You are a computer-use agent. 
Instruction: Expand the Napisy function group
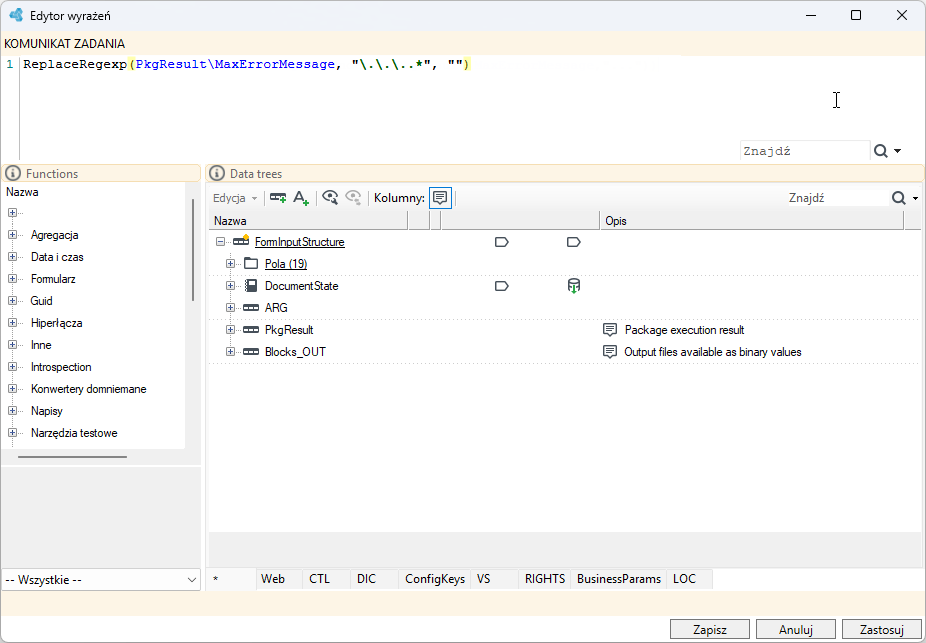click(x=12, y=411)
